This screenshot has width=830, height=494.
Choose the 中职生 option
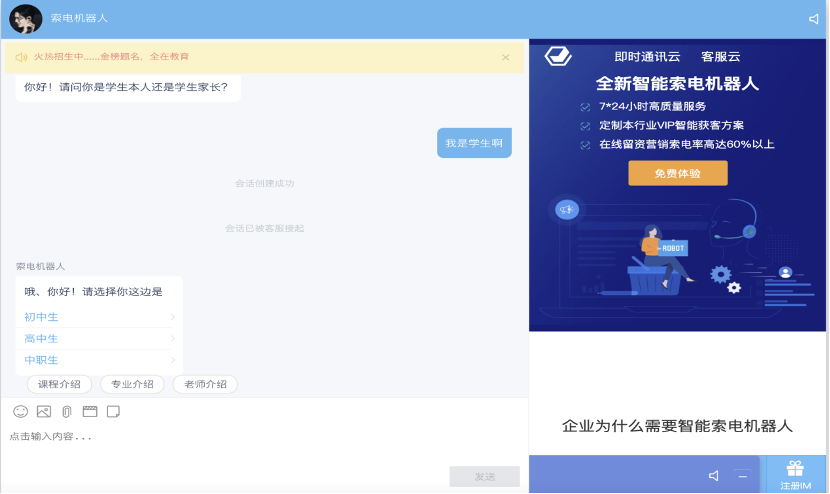coord(42,360)
